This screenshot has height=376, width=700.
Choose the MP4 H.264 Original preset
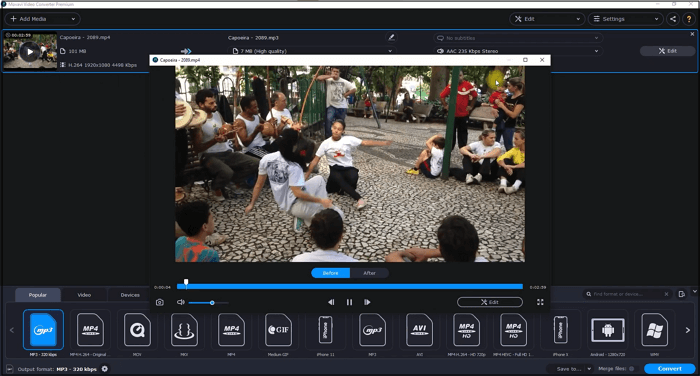pos(90,330)
